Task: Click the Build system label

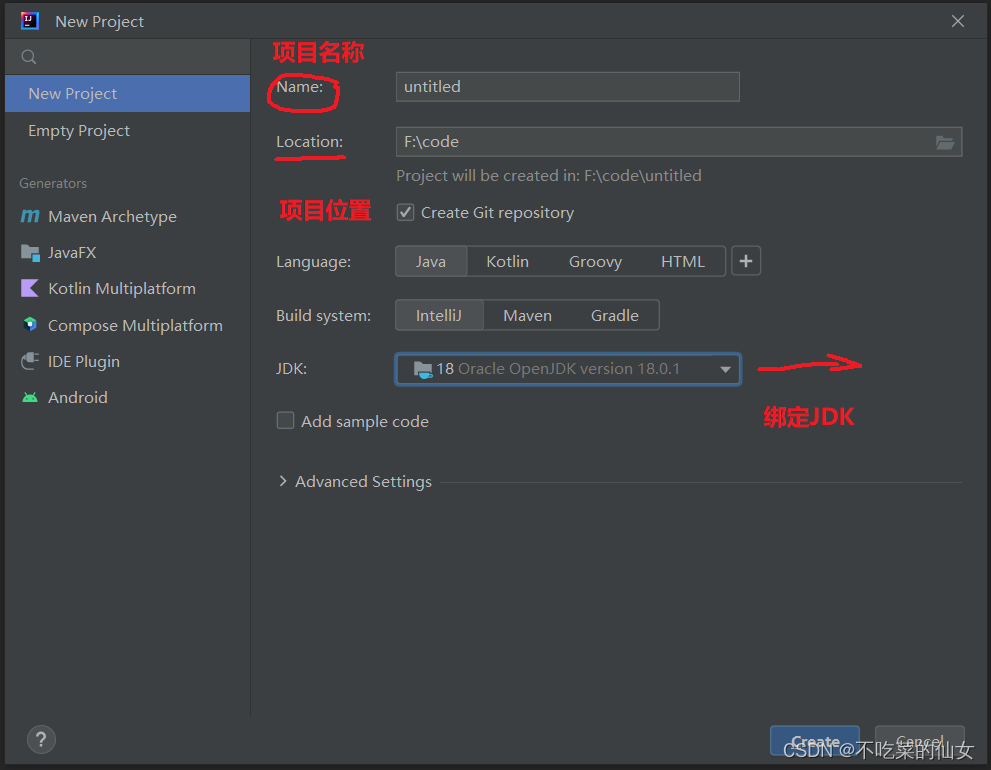Action: coord(324,315)
